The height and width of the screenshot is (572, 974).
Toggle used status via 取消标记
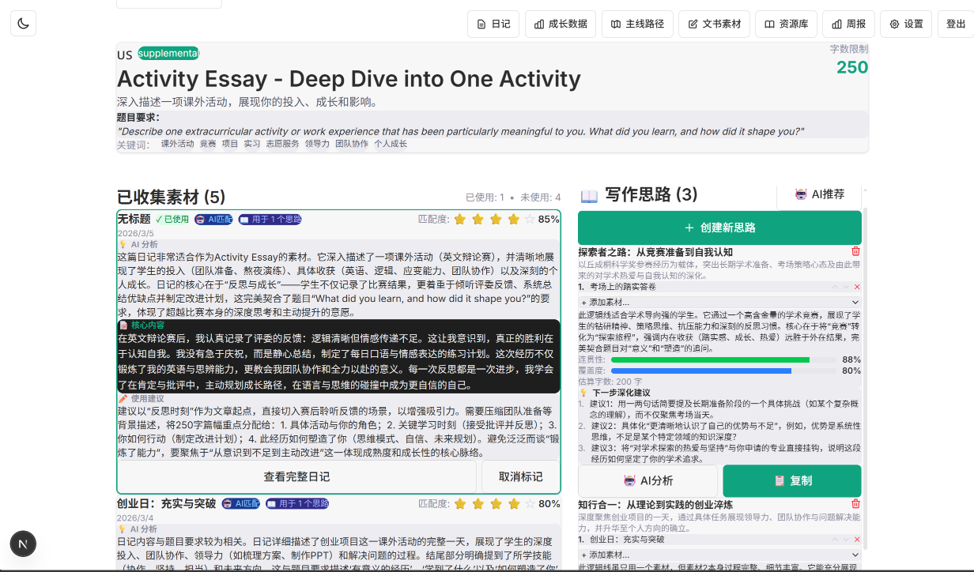[520, 477]
